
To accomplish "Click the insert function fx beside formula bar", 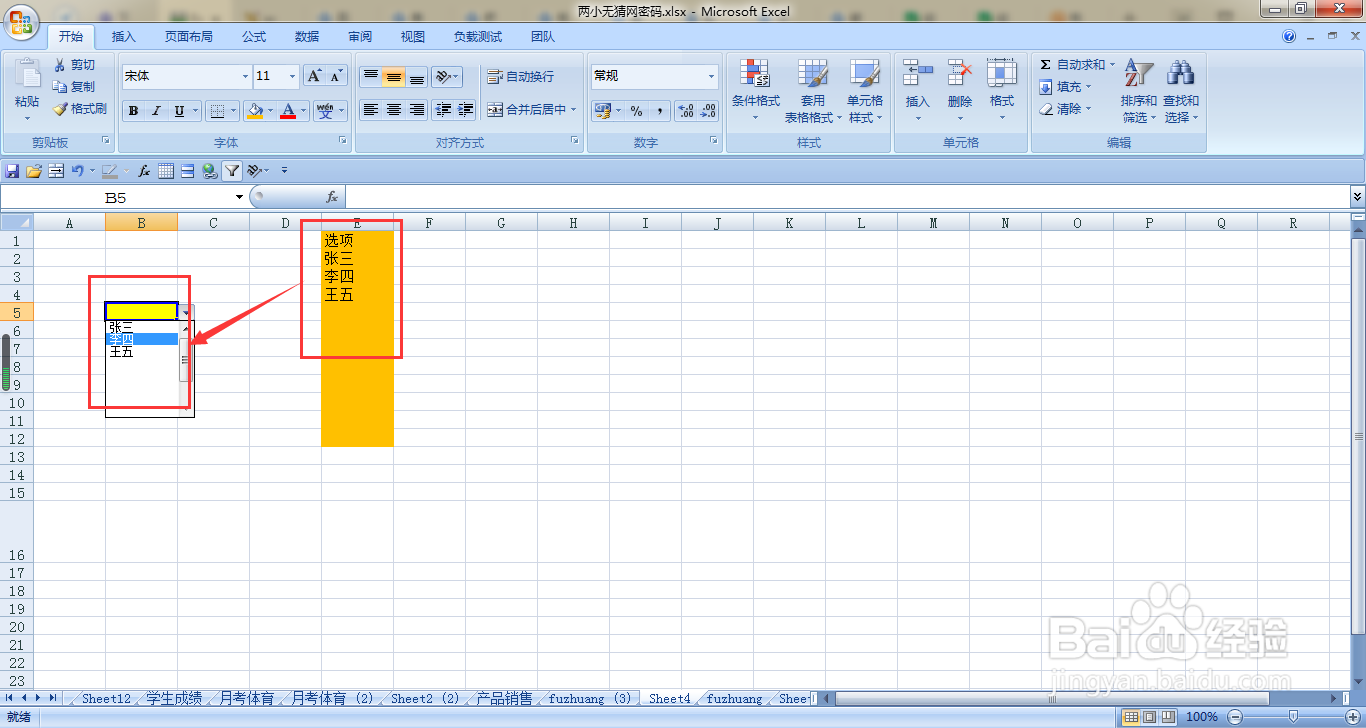I will (x=332, y=198).
